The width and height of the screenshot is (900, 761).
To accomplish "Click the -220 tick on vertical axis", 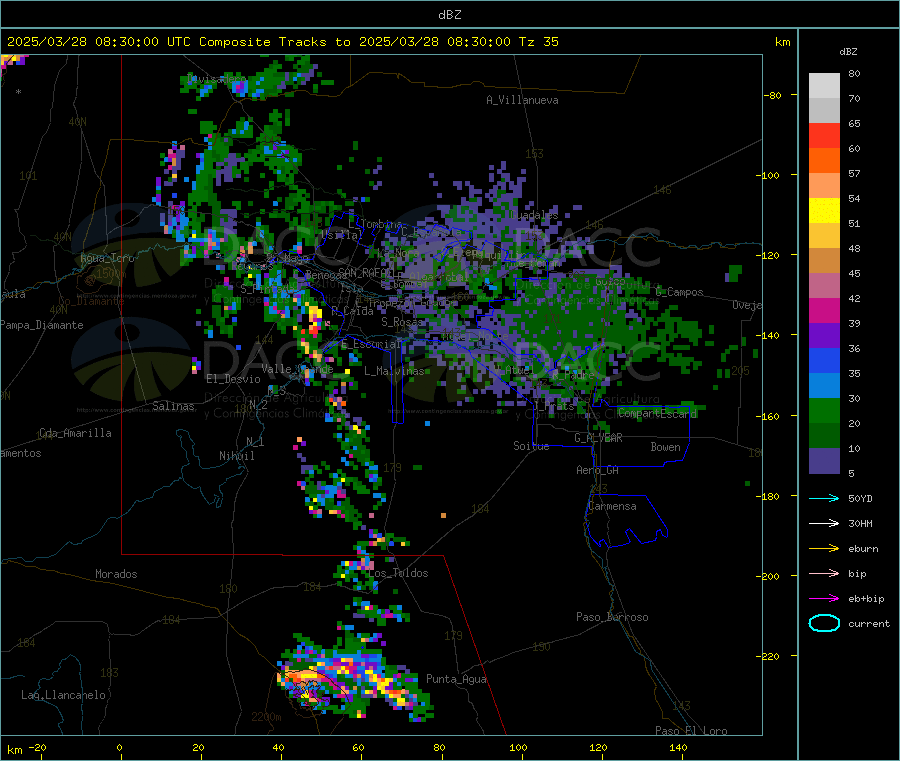I will click(x=768, y=656).
